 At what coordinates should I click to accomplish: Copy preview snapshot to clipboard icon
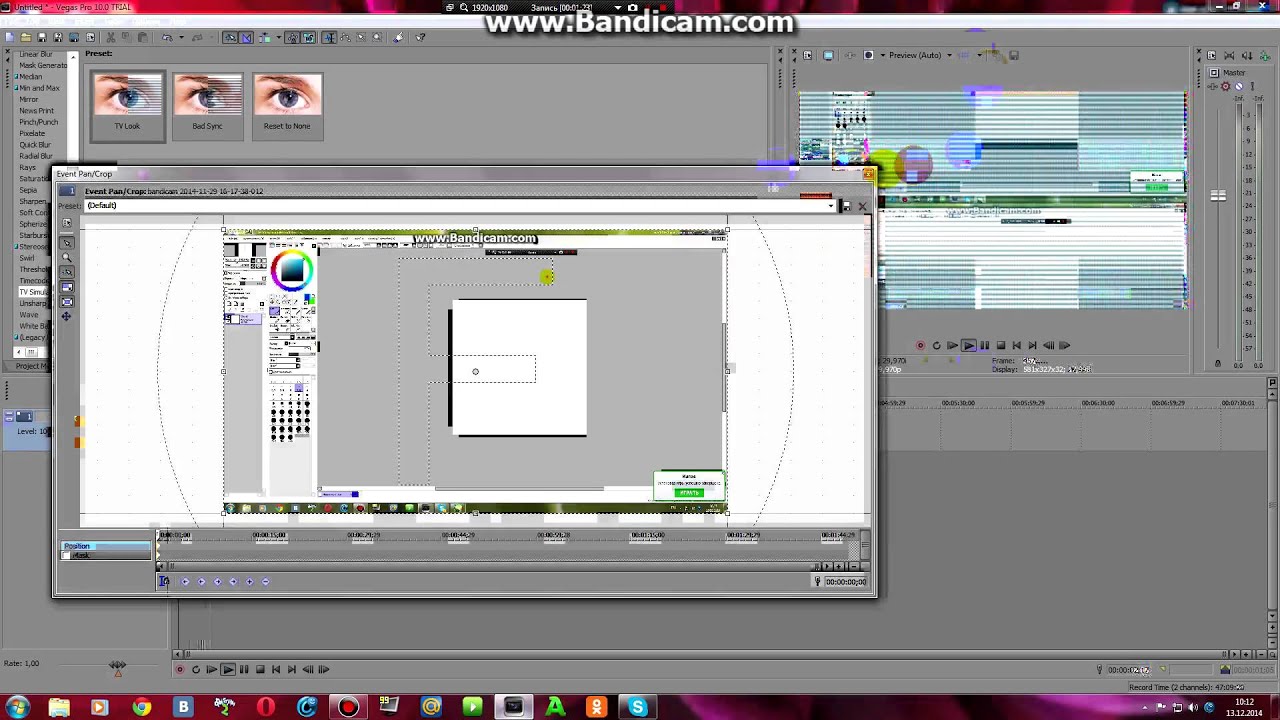996,55
